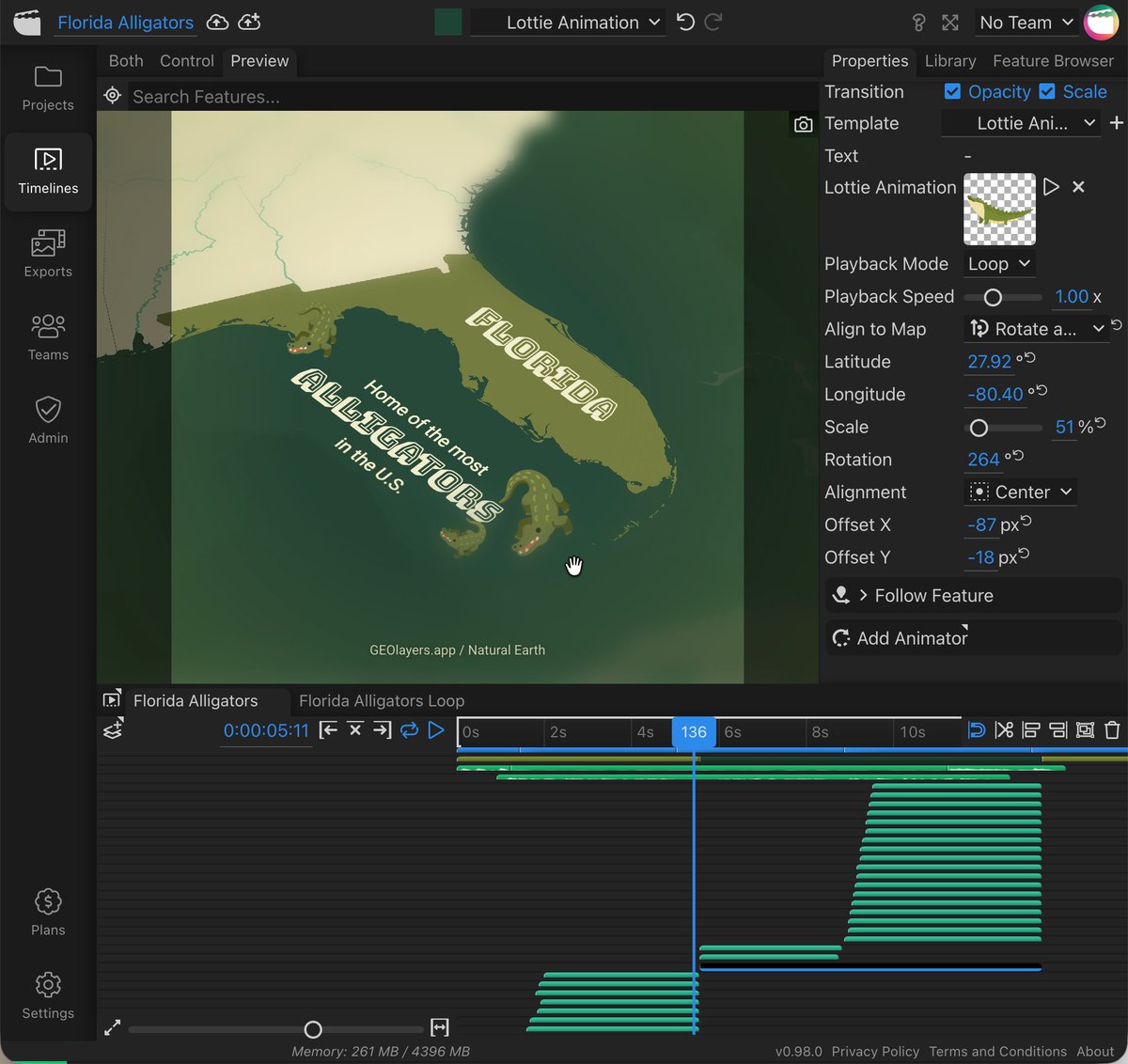Clear the in/out range markers

pos(355,730)
